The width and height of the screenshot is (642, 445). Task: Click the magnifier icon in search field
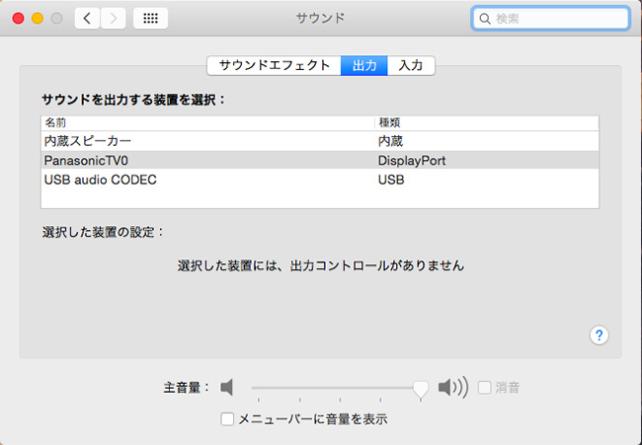(484, 19)
